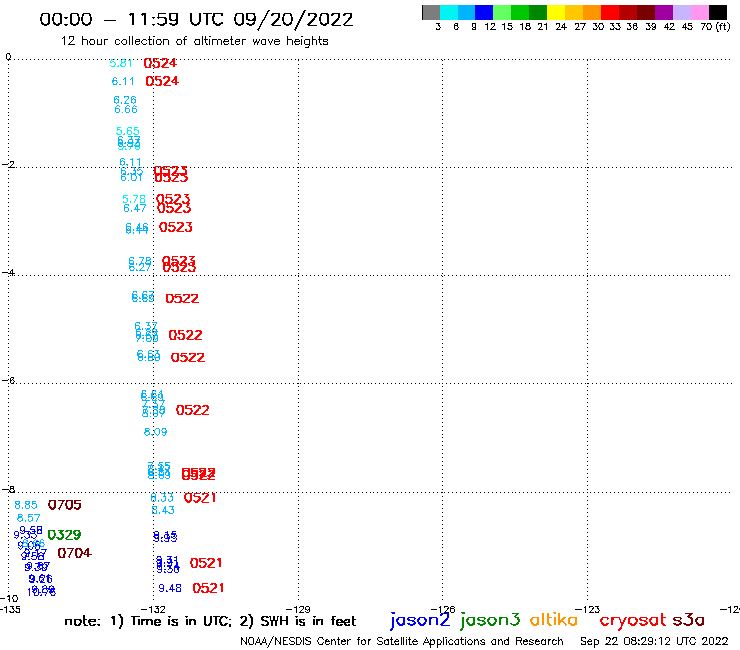Click the 'cryosat' satellite legend label
The image size is (740, 650).
click(633, 621)
